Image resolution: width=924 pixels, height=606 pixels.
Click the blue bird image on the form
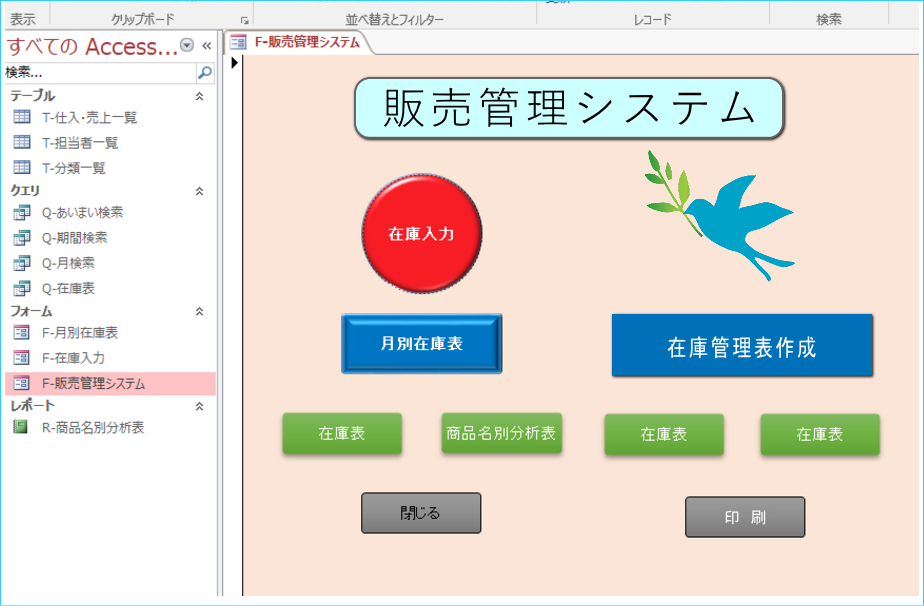[722, 215]
